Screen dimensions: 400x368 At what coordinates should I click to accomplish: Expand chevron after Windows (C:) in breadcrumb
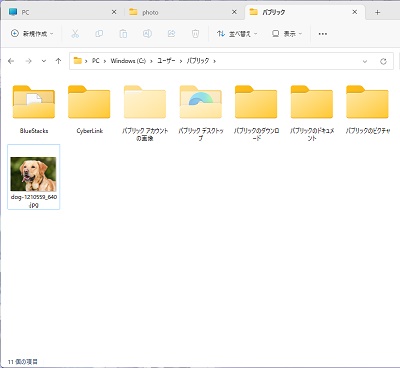(x=151, y=61)
